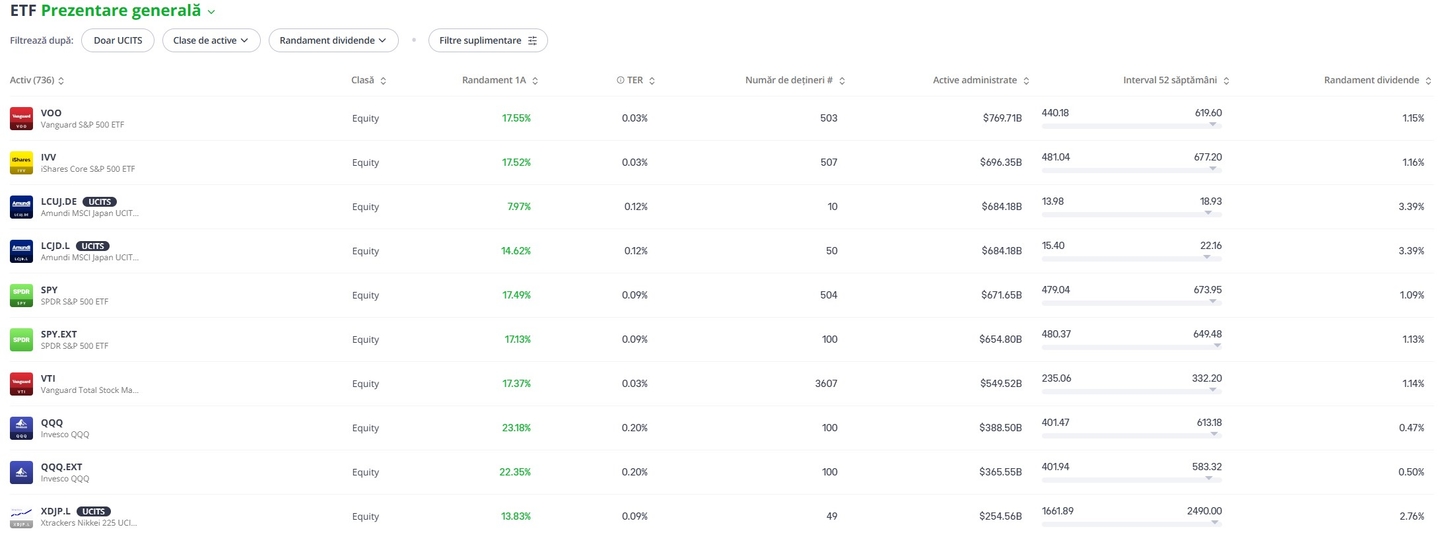Sort by Număr de dețineri column
Screen dimensions: 1440x533
pos(795,80)
